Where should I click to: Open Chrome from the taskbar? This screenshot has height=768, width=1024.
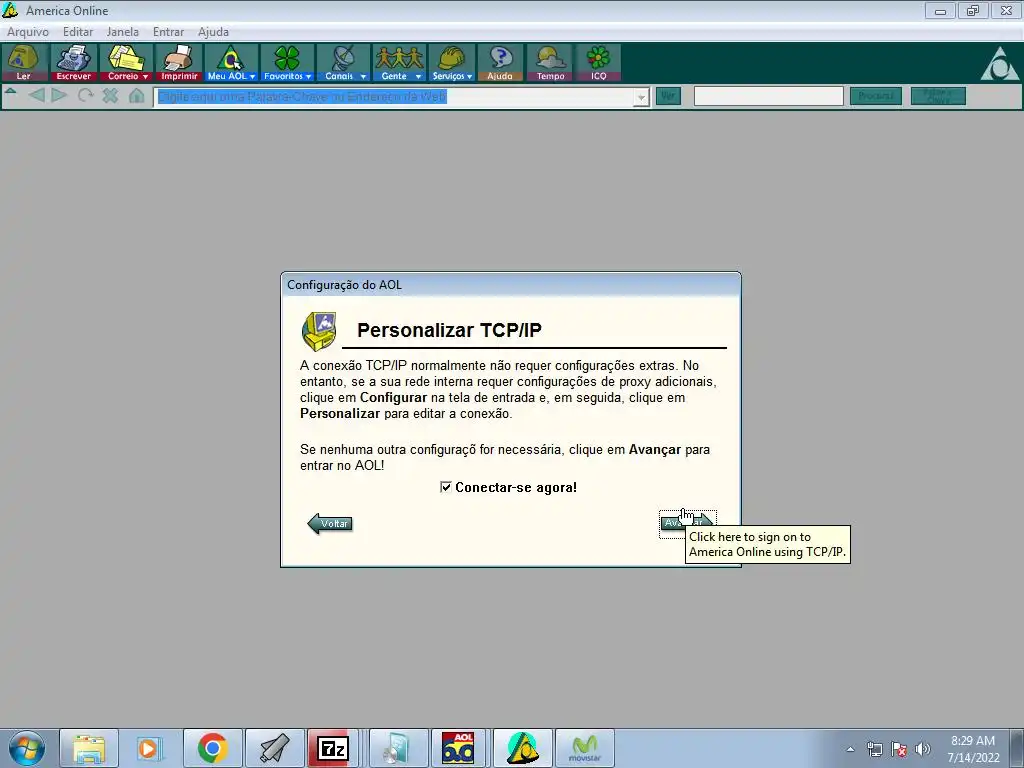tap(213, 748)
